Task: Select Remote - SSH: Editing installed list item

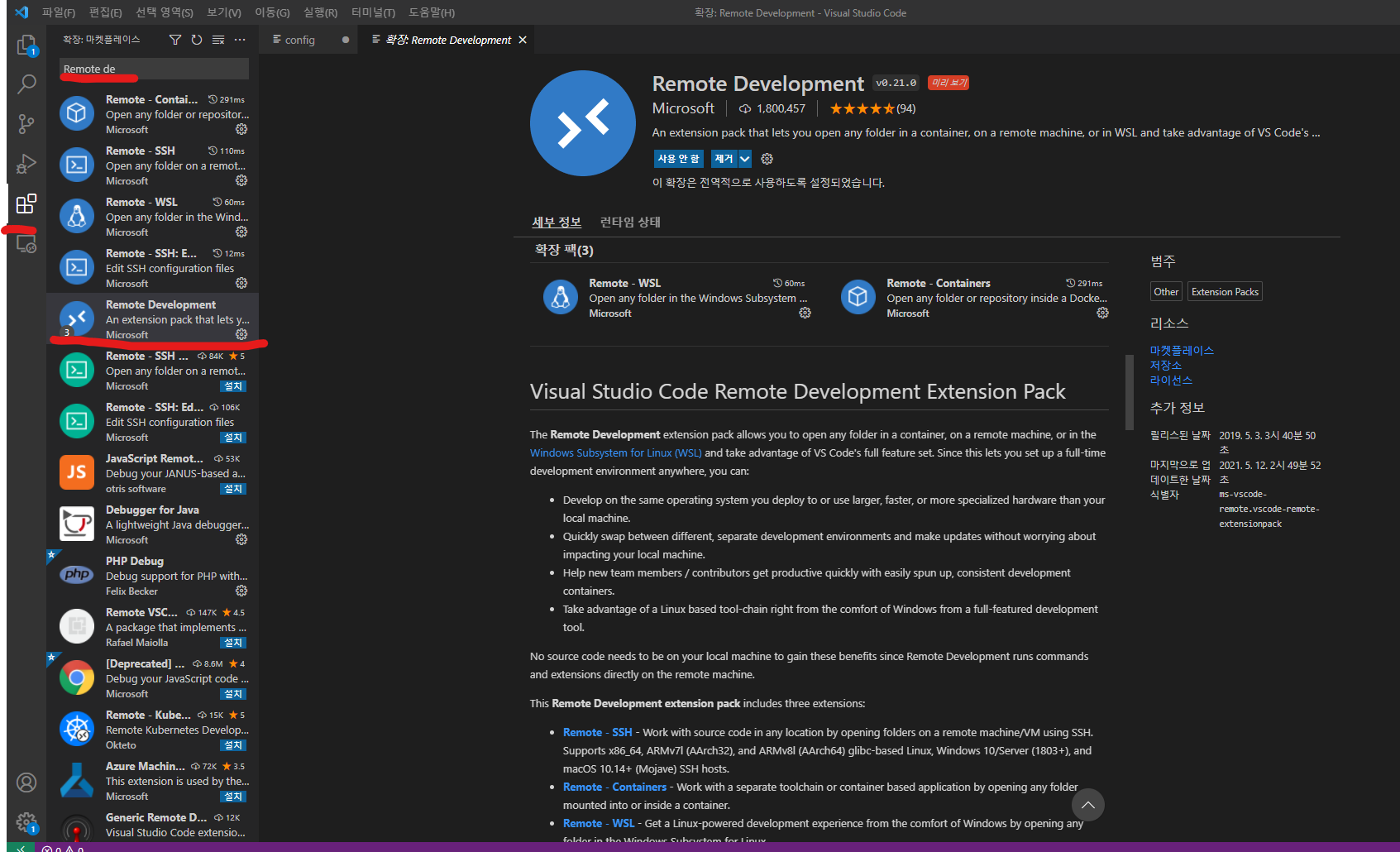Action: (x=152, y=268)
